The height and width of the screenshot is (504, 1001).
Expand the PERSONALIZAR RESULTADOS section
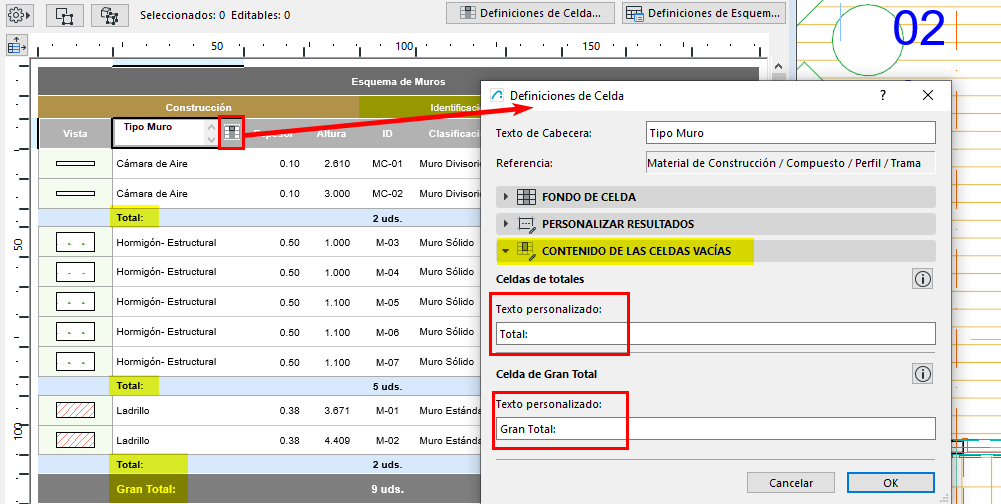(x=716, y=224)
